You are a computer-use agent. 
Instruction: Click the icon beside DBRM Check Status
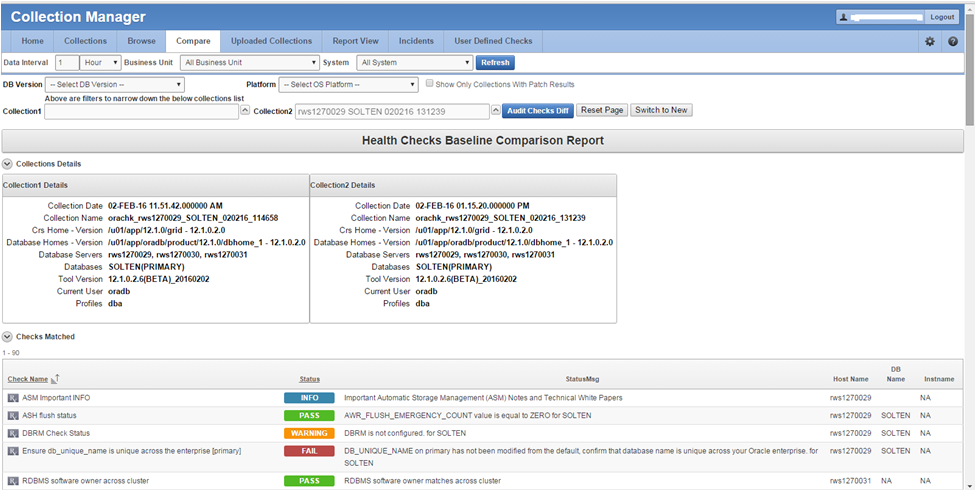pos(13,434)
